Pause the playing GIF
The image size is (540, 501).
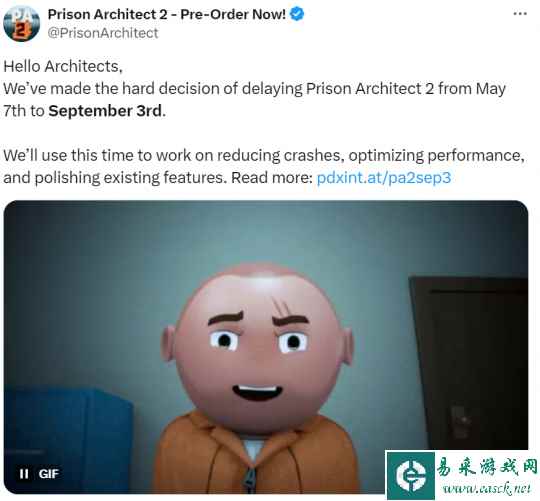pyautogui.click(x=24, y=474)
